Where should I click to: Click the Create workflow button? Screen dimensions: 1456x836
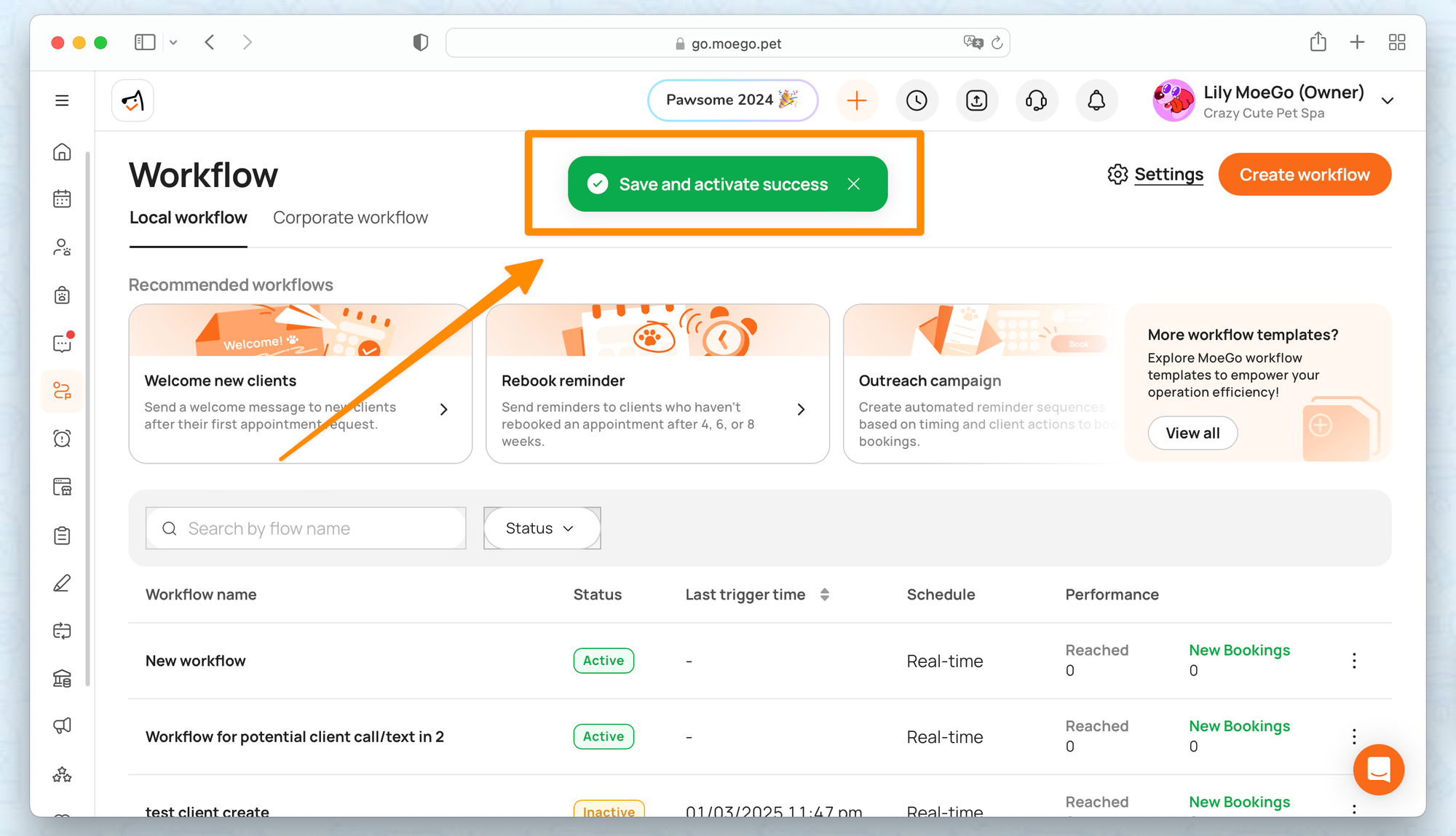click(1305, 175)
